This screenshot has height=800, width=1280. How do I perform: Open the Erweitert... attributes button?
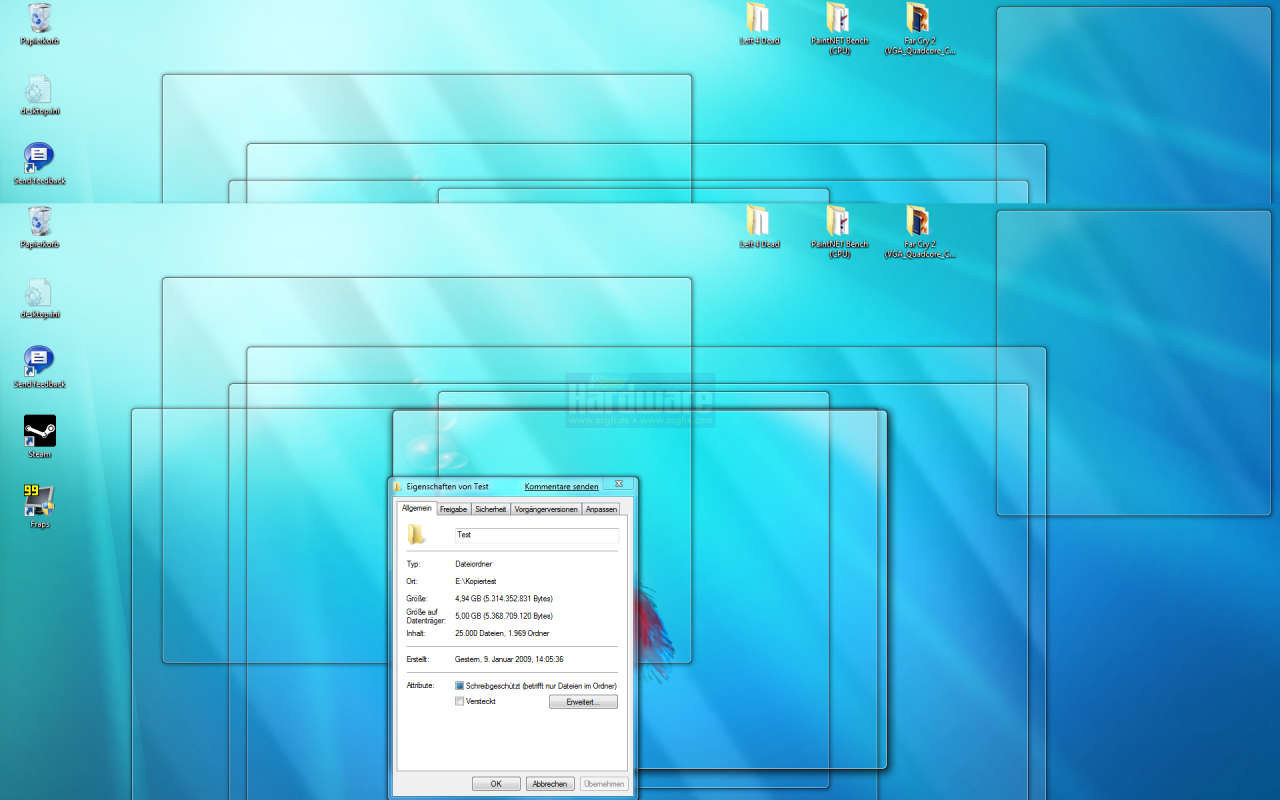pyautogui.click(x=583, y=702)
